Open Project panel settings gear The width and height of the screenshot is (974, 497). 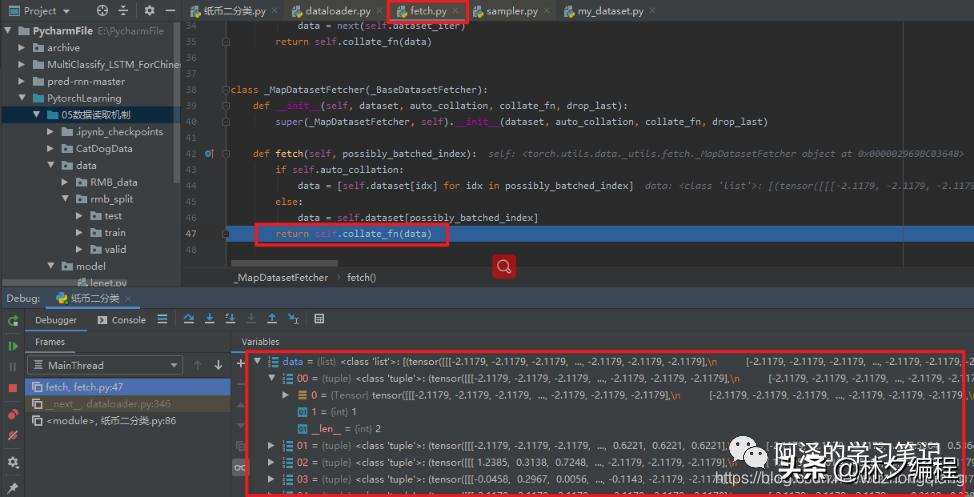tap(149, 11)
